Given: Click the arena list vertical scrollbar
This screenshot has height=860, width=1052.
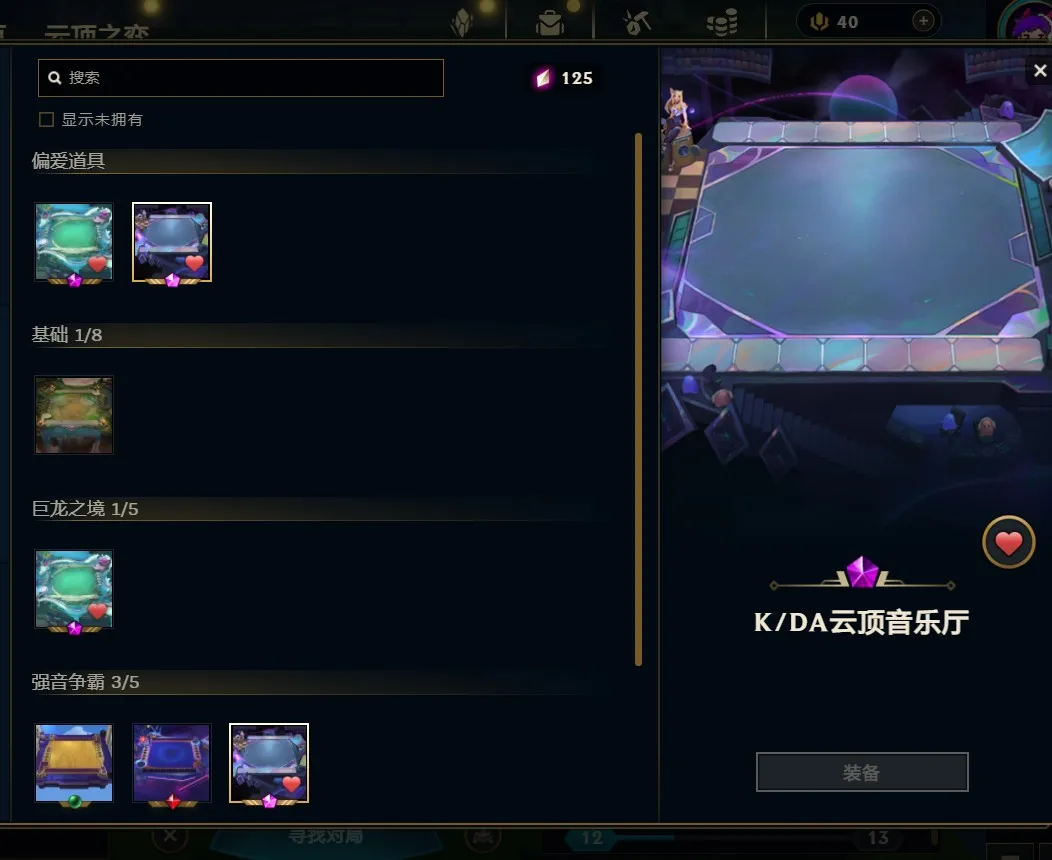Looking at the screenshot, I should click(x=638, y=399).
